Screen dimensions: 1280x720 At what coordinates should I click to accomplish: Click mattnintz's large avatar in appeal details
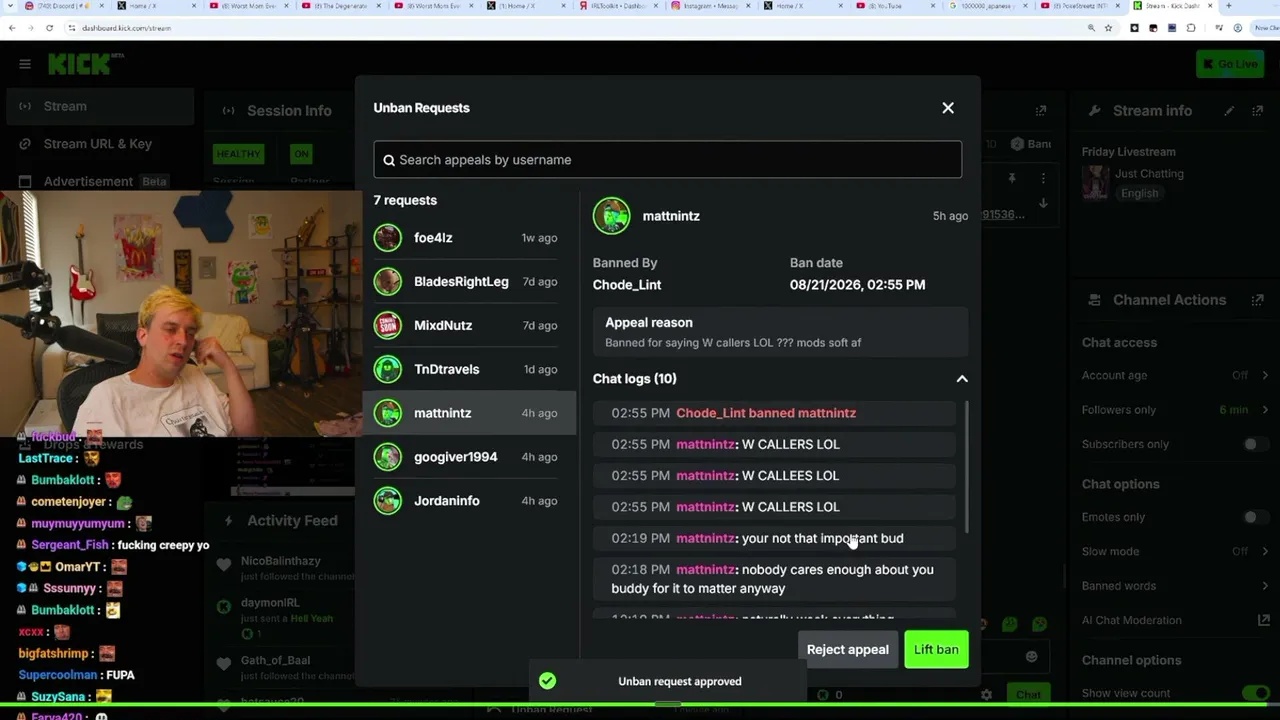[x=612, y=216]
